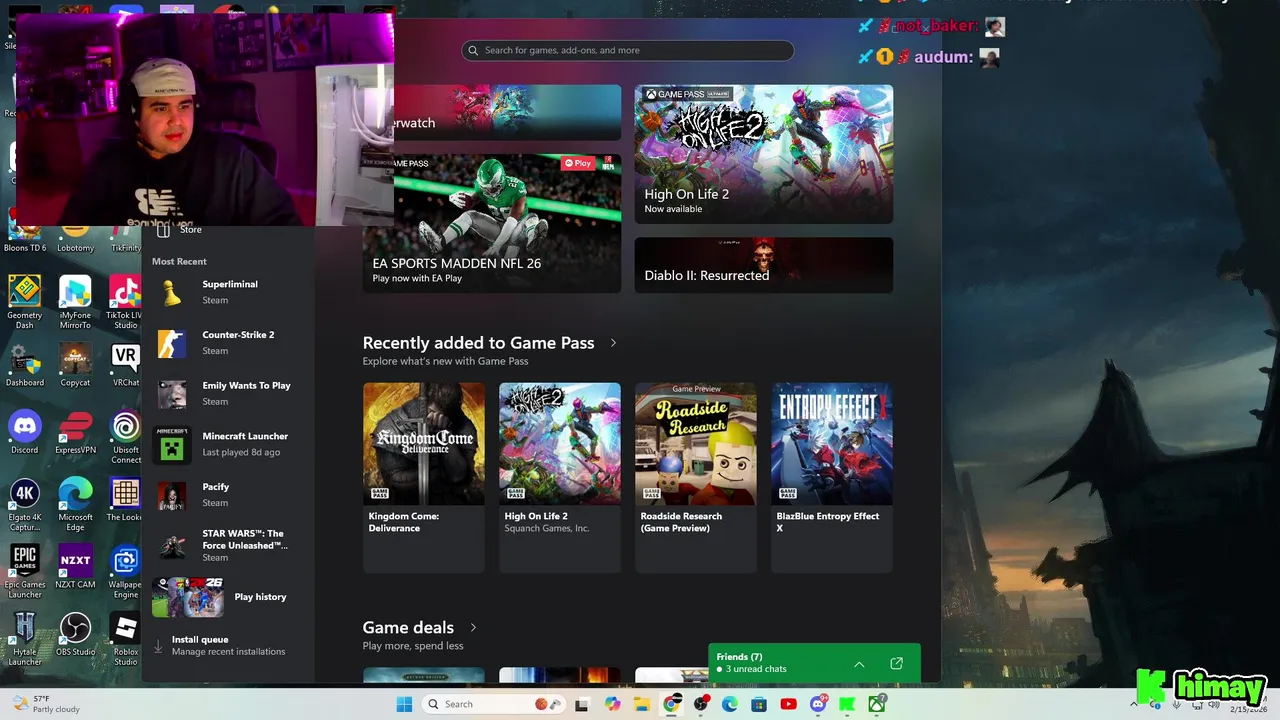Viewport: 1280px width, 720px height.
Task: Expand Recently added to Game Pass chevron
Action: (613, 343)
